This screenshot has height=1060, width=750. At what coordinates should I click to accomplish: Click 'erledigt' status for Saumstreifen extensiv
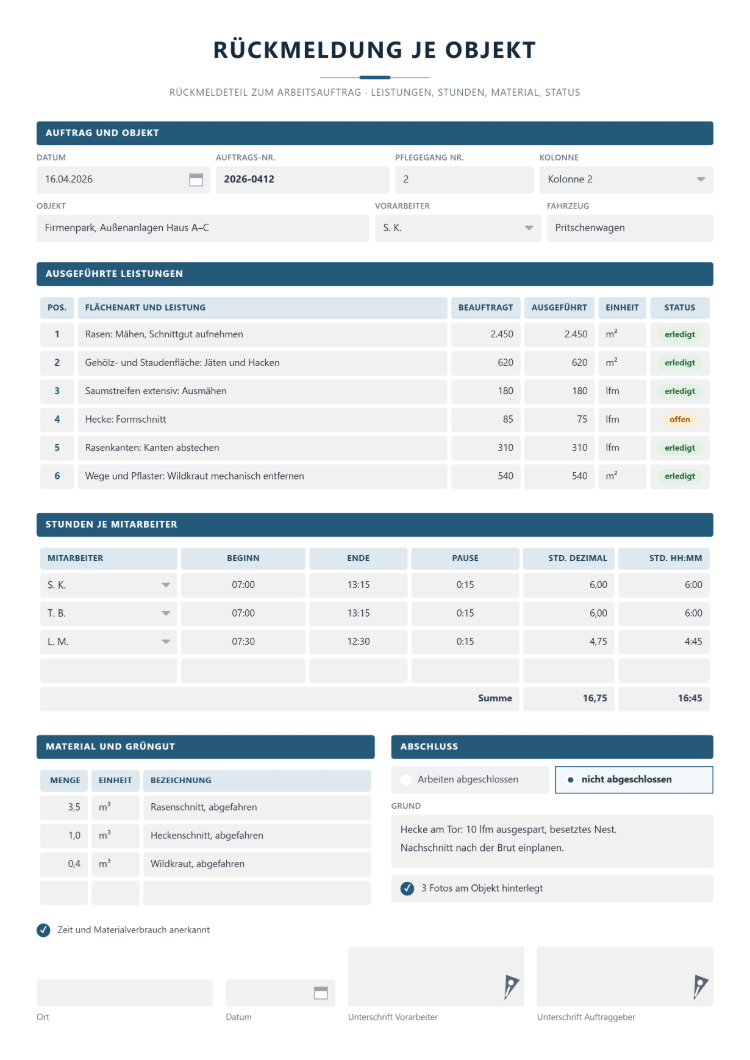click(x=680, y=391)
